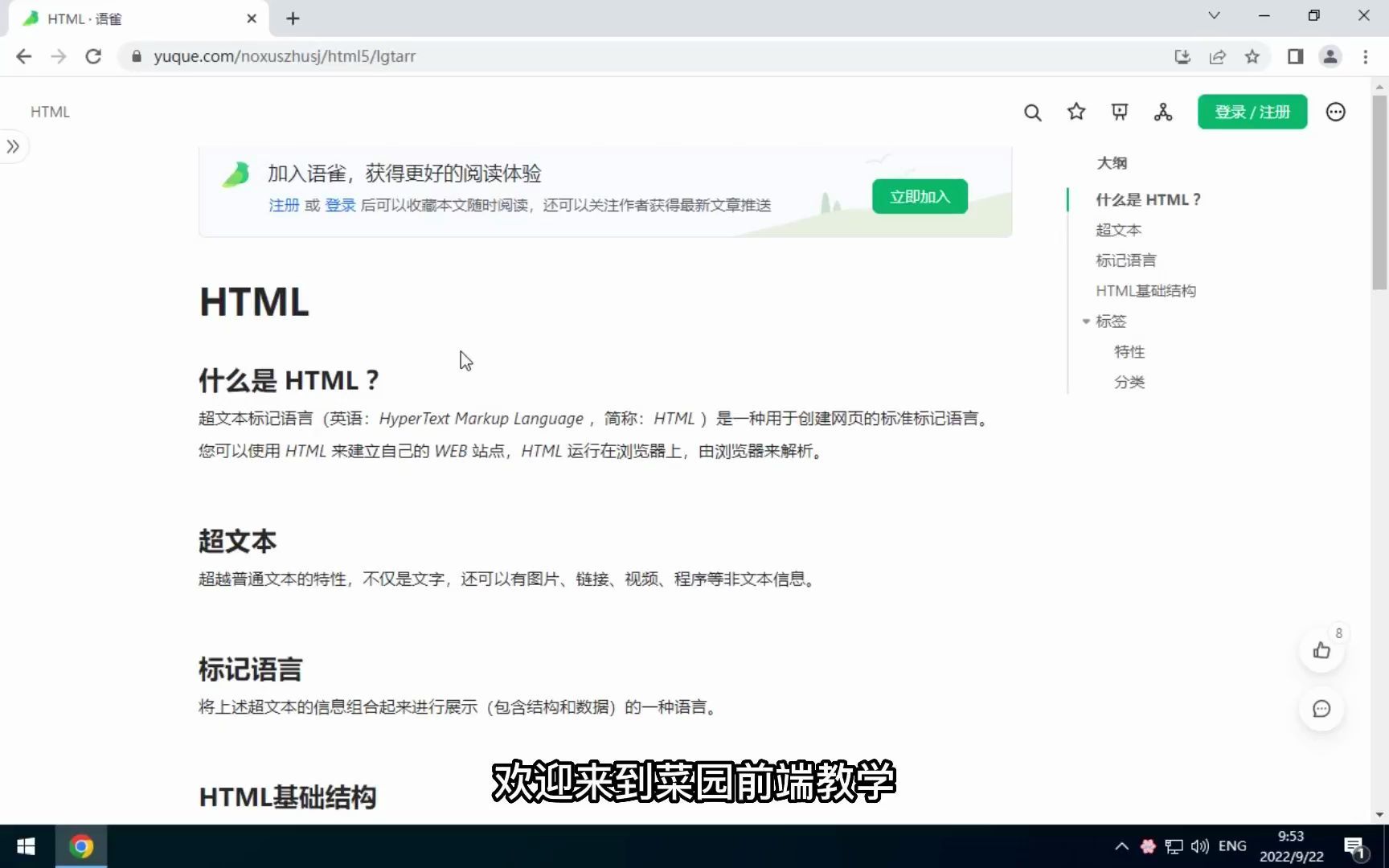The image size is (1389, 868).
Task: Click the 立即加入 banner button
Action: tap(919, 196)
